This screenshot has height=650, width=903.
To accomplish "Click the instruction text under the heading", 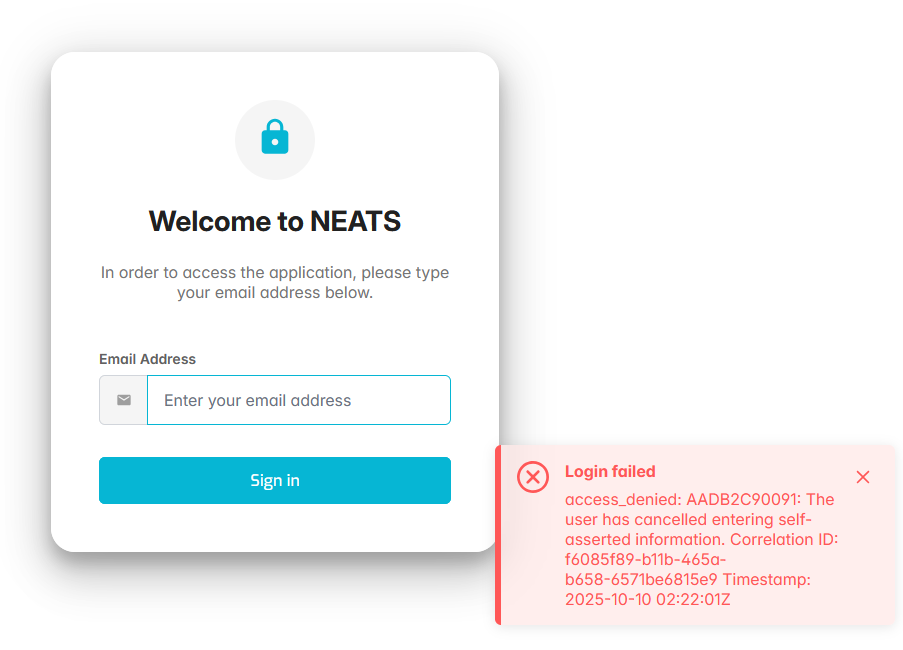I will 275,283.
